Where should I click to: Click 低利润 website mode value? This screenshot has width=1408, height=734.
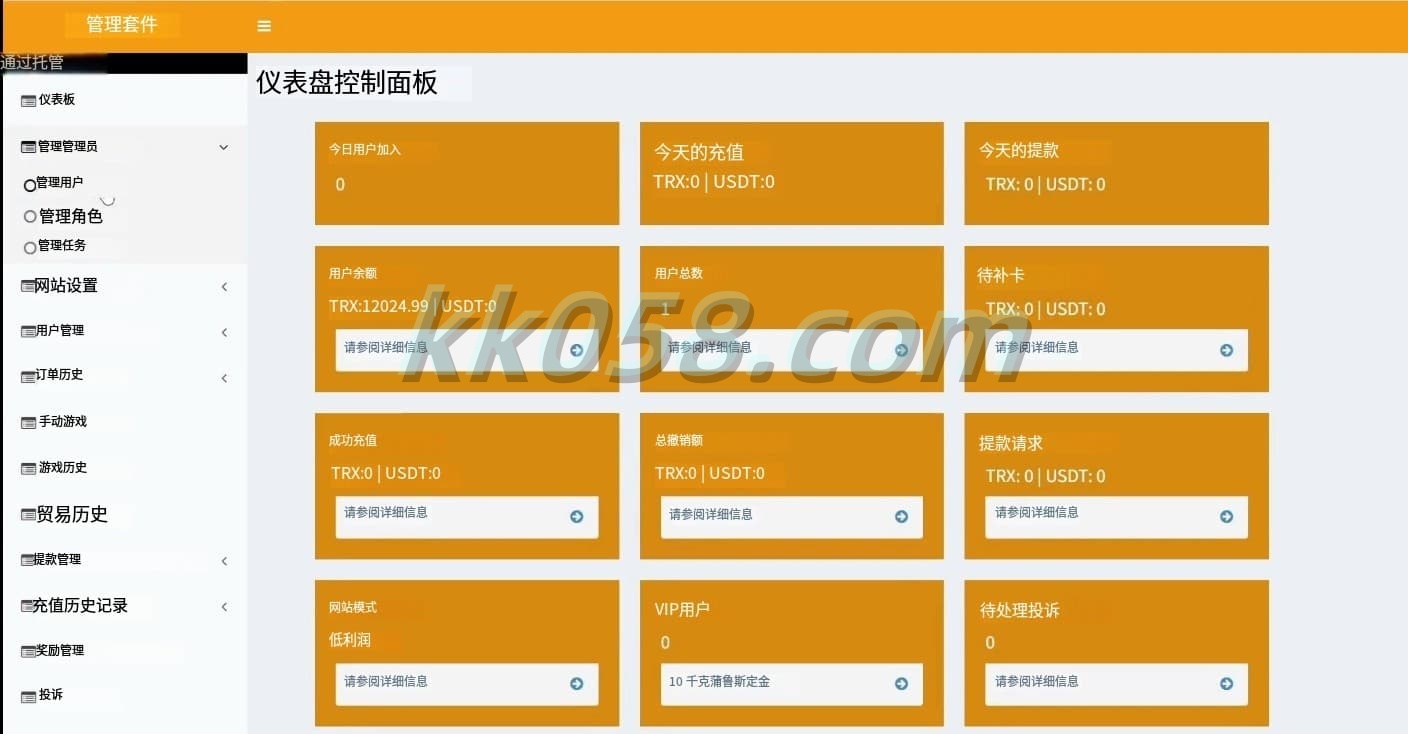tap(350, 639)
